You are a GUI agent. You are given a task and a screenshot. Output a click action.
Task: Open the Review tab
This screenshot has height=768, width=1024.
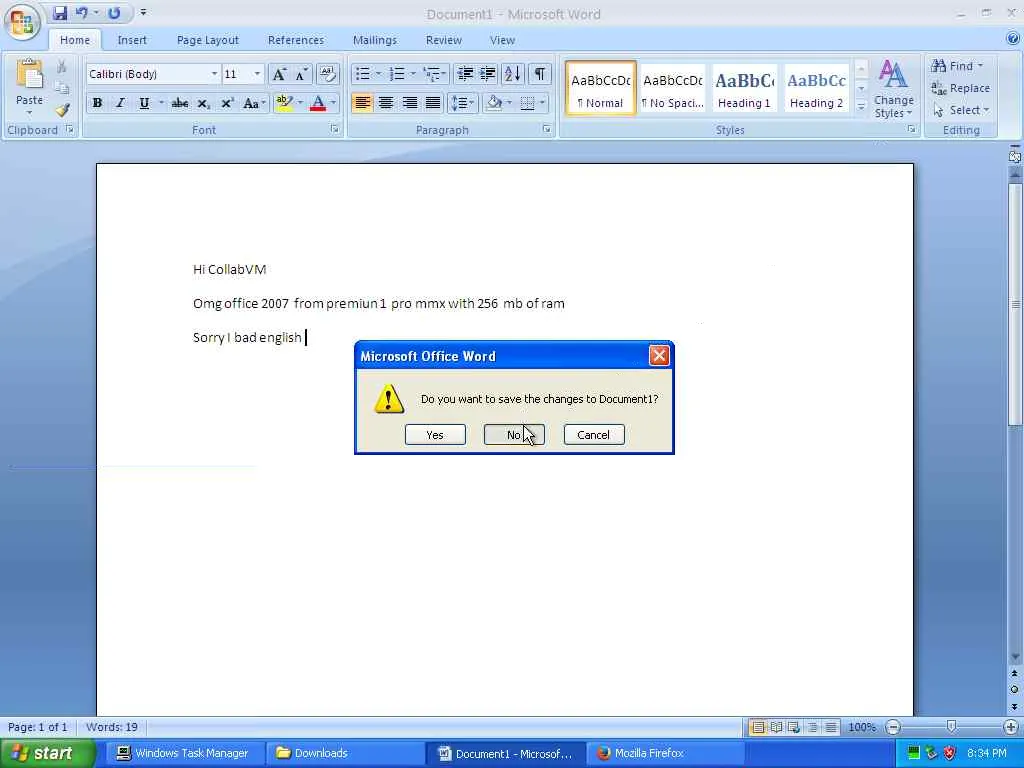(443, 40)
